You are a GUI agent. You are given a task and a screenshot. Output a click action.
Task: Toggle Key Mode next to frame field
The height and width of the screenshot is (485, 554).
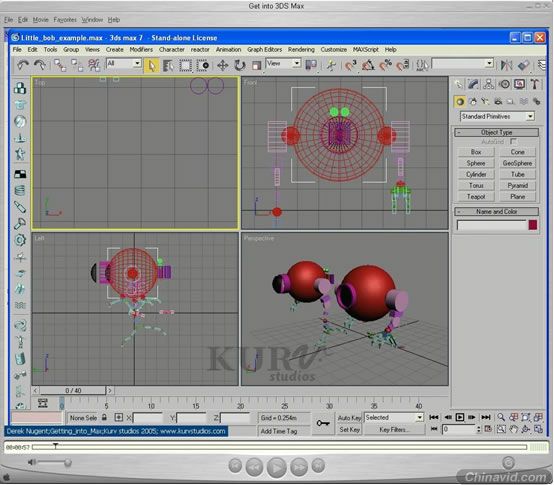point(434,429)
